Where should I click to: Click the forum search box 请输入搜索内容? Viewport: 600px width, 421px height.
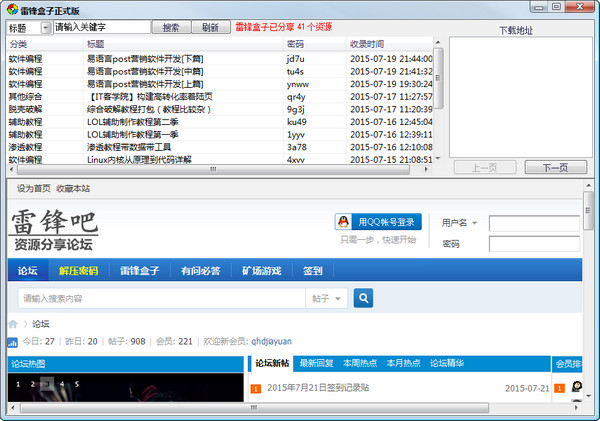click(162, 298)
